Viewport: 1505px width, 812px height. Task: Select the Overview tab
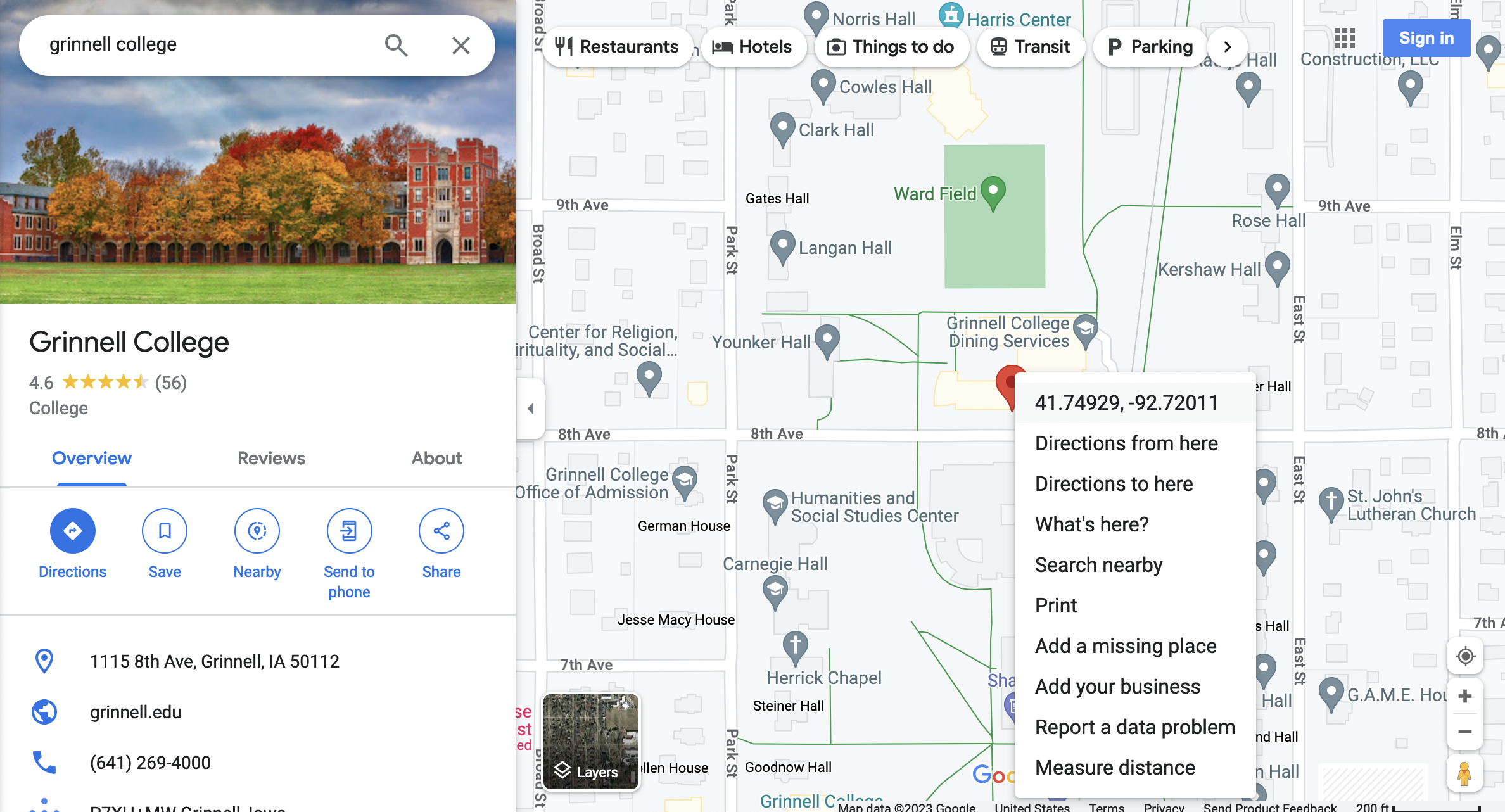tap(92, 458)
